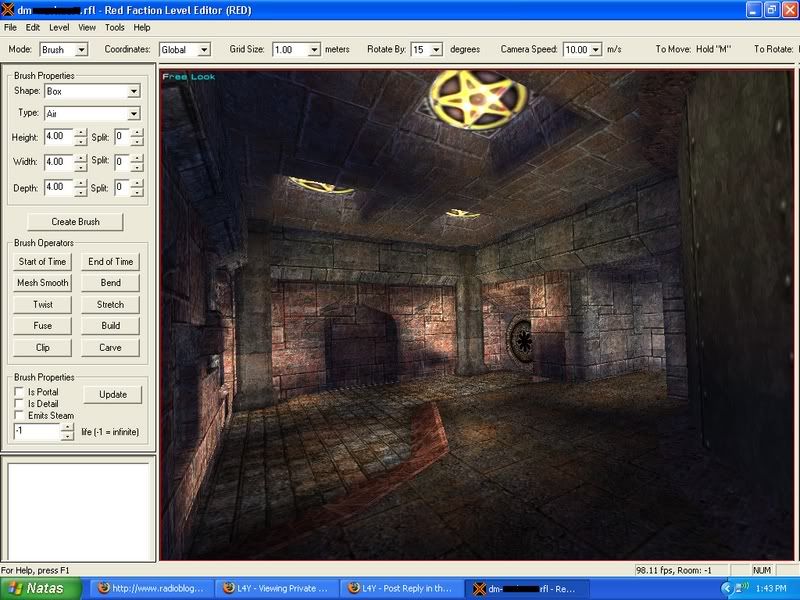Image resolution: width=800 pixels, height=600 pixels.
Task: Open the Level menu
Action: click(x=59, y=28)
